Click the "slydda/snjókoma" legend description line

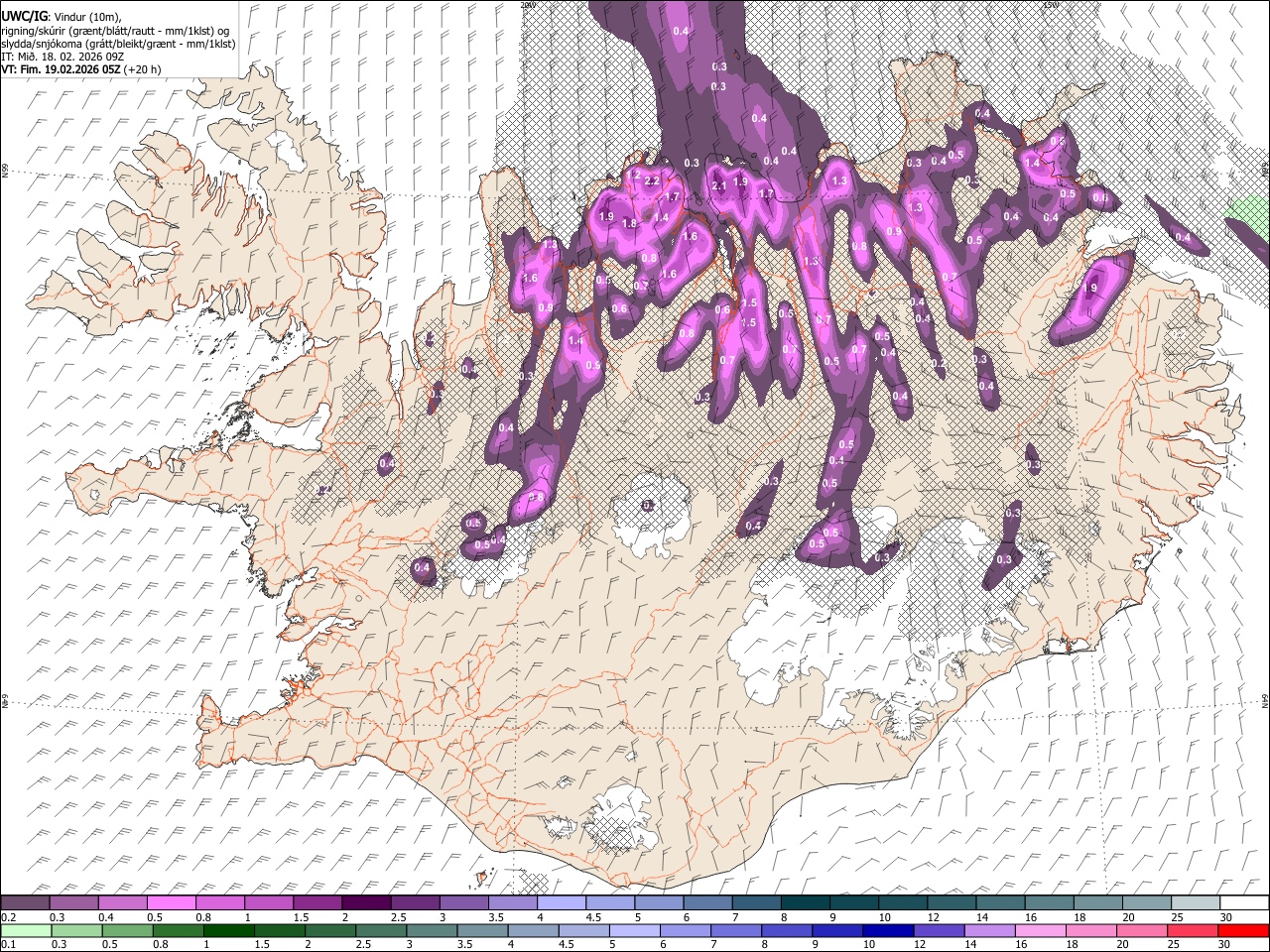pos(117,44)
